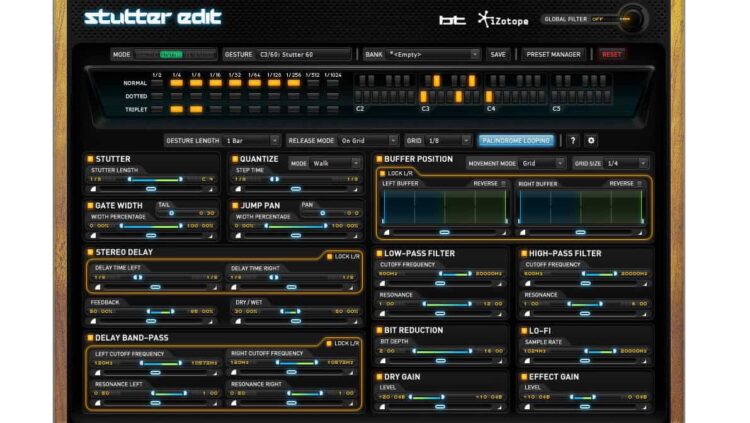Toggle the Bit Reduction module enable
The height and width of the screenshot is (423, 750).
[x=379, y=330]
